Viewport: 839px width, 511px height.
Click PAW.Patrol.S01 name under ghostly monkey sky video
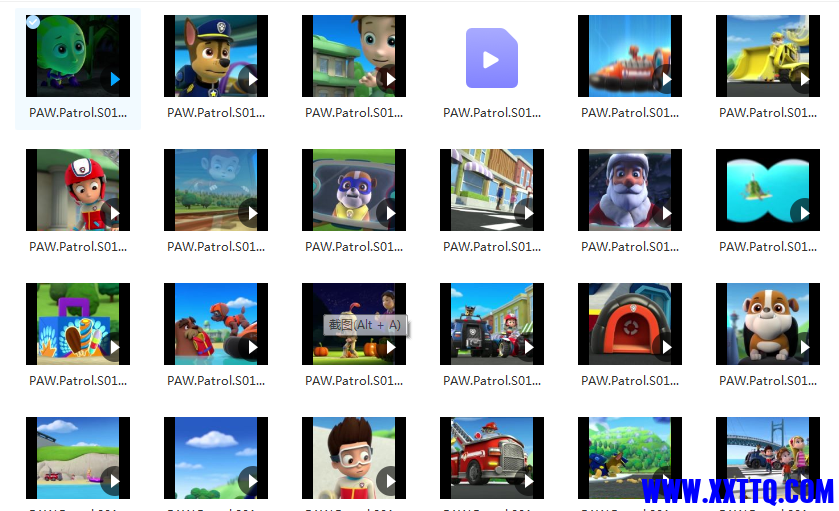coord(216,247)
